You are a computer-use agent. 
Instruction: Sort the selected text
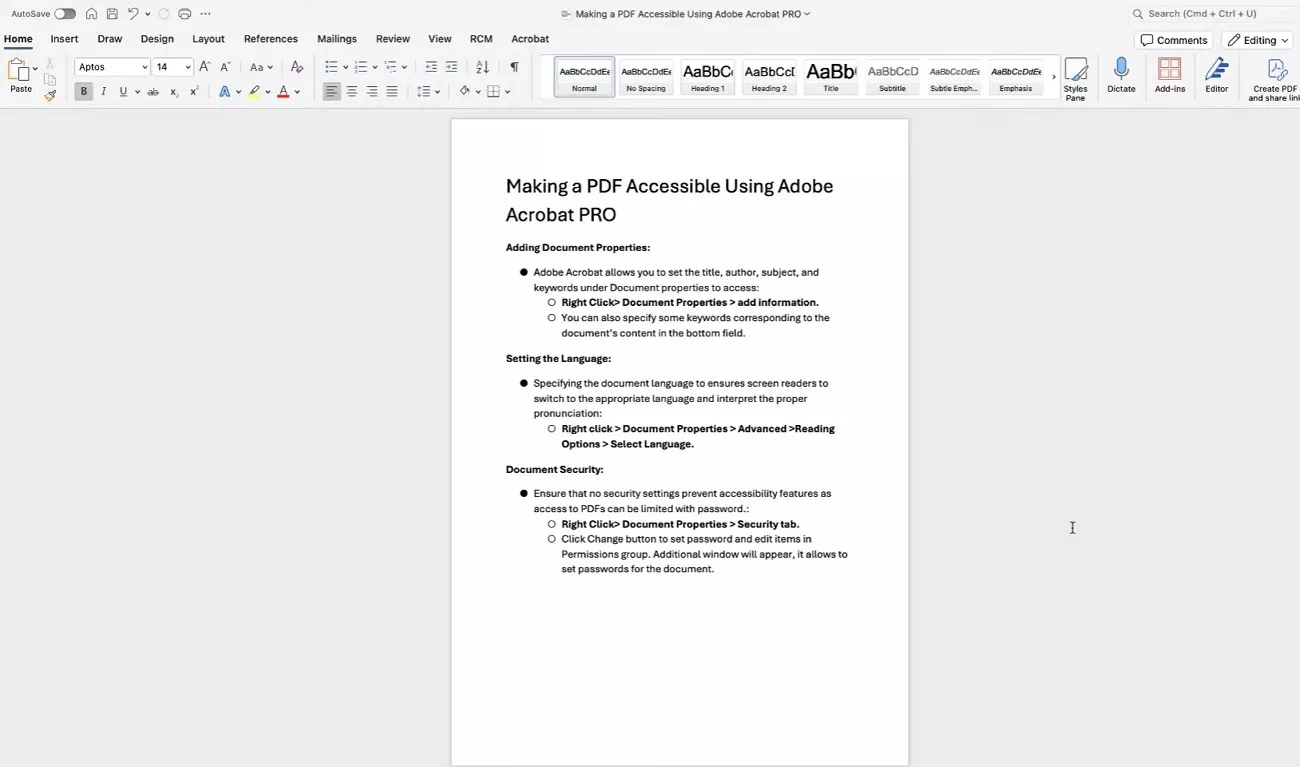pyautogui.click(x=482, y=66)
